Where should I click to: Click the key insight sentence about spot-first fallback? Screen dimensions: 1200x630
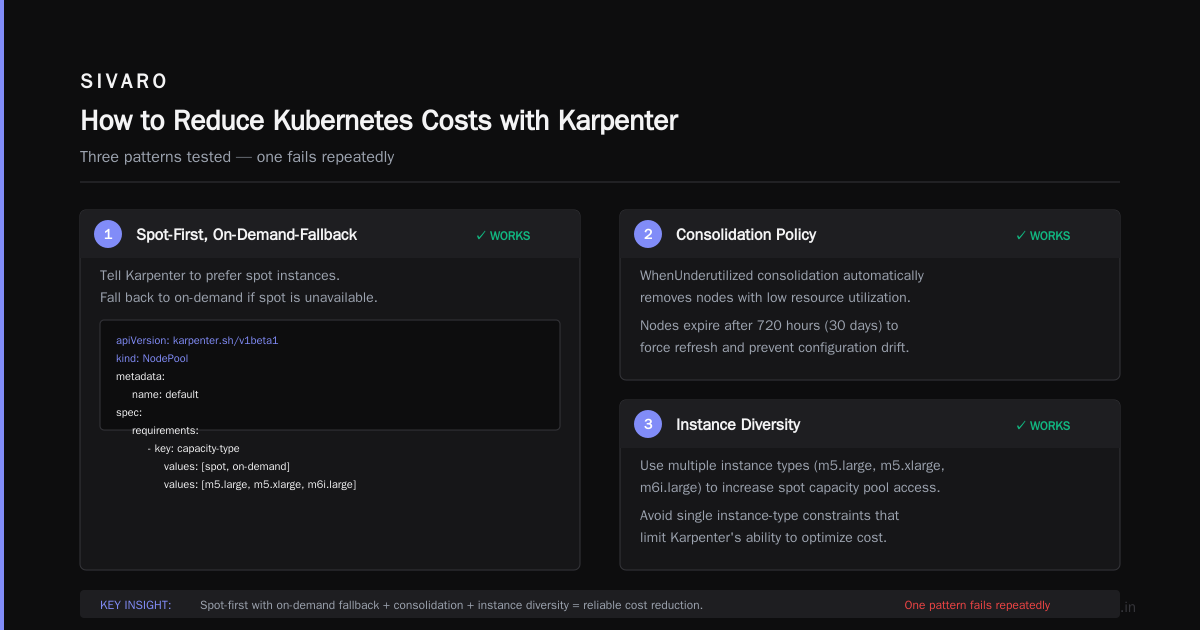(451, 605)
